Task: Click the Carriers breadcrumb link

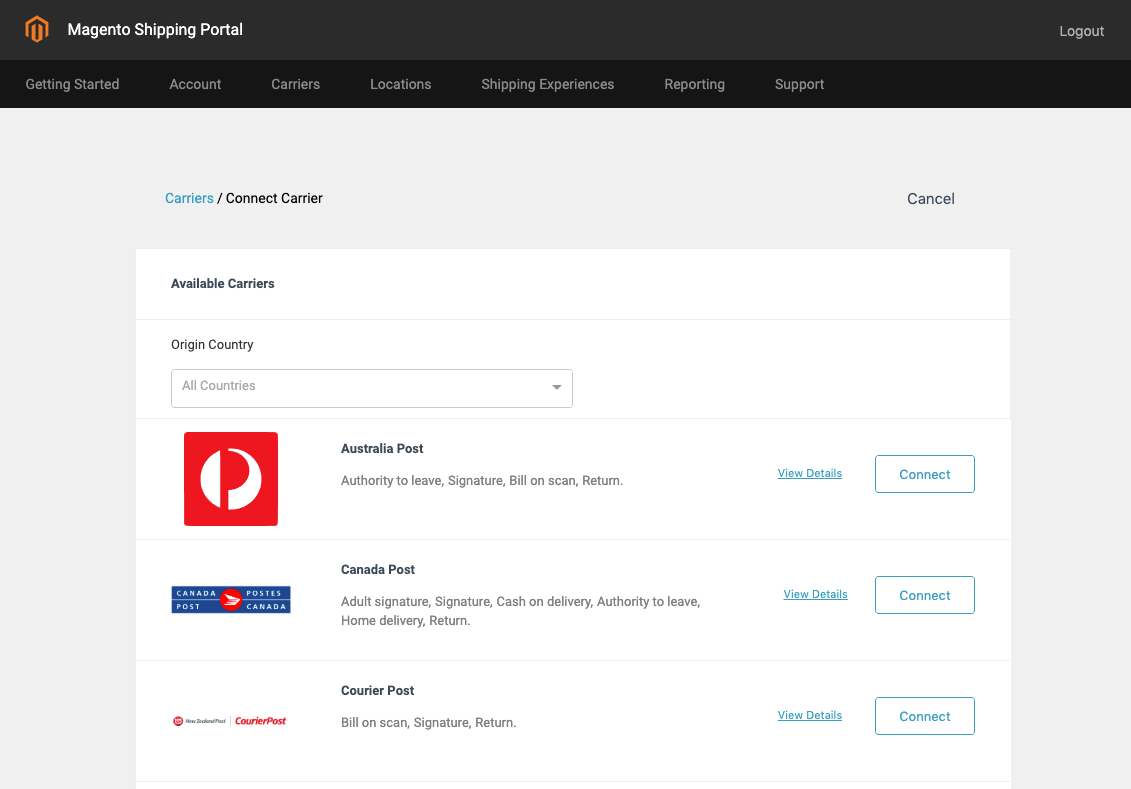Action: [189, 198]
